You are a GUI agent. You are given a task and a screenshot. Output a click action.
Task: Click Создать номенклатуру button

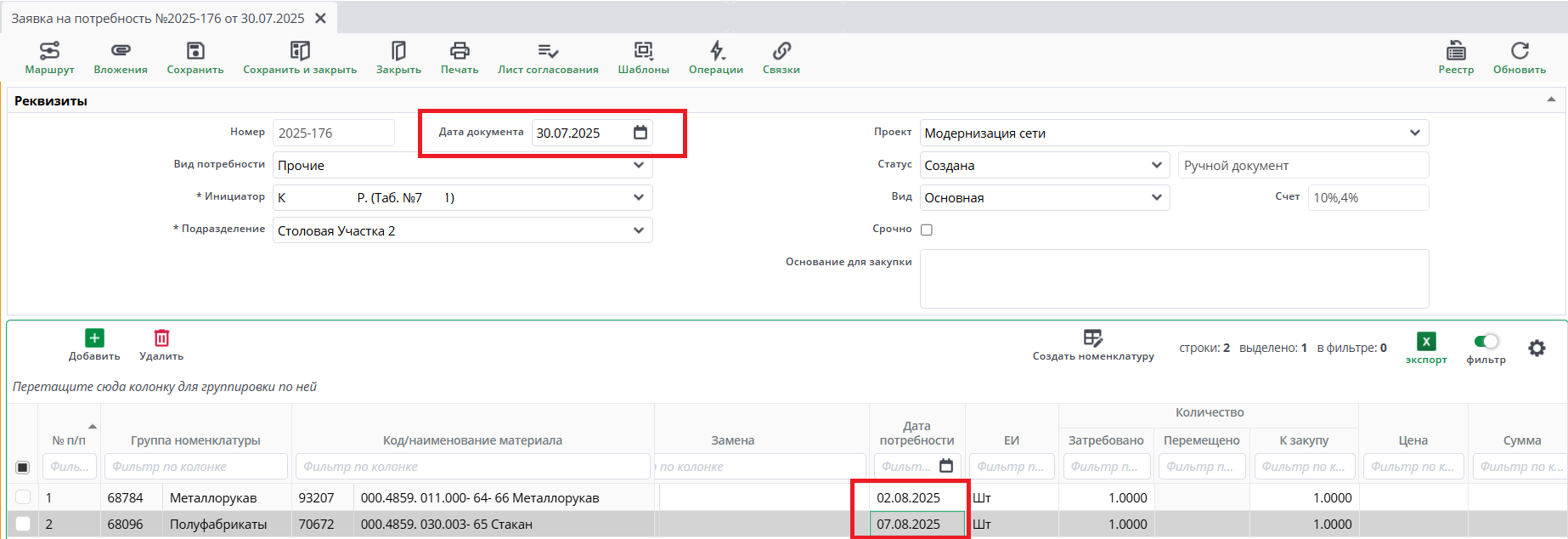[1093, 338]
